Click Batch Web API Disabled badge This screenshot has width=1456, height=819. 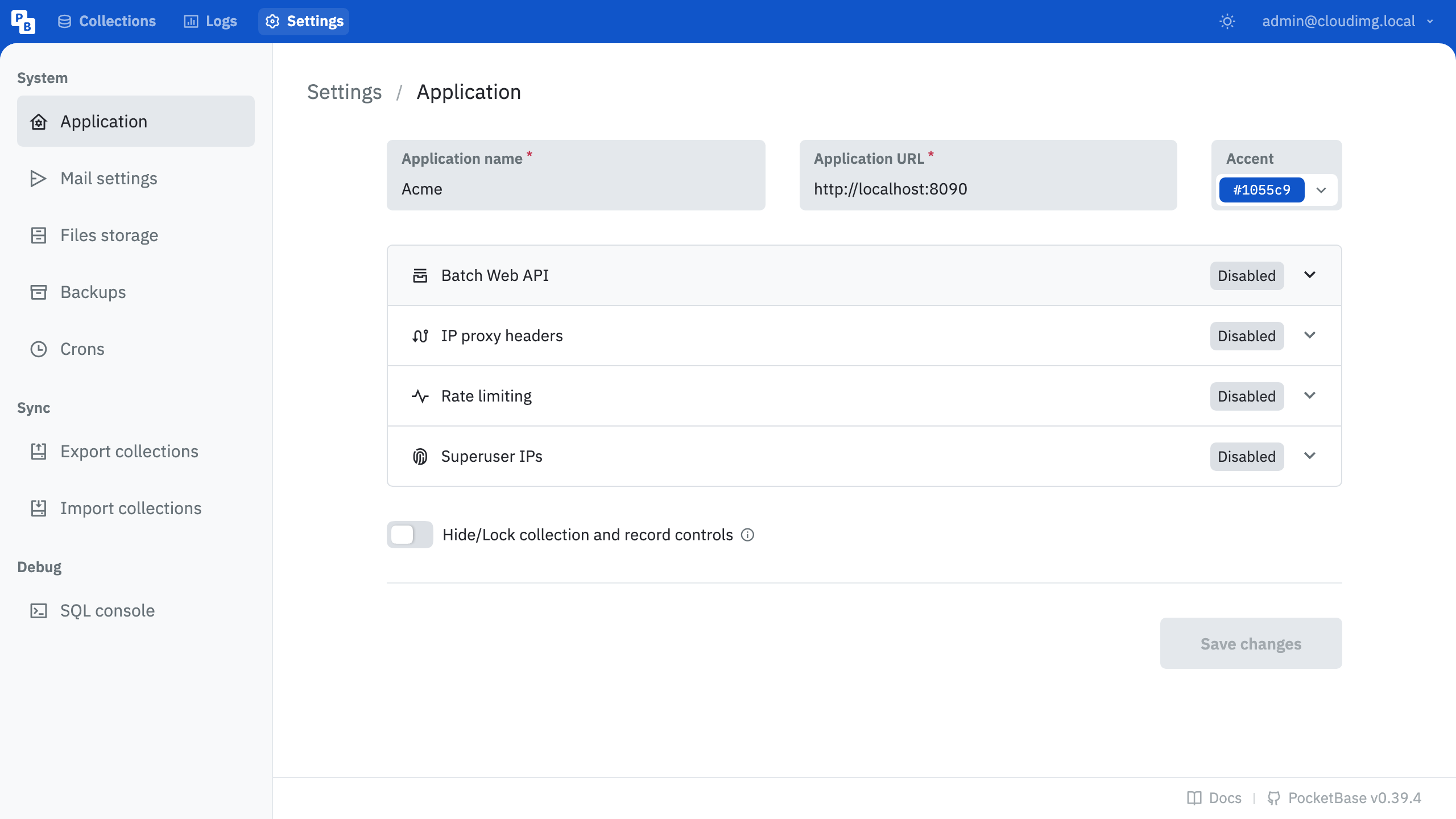(x=1247, y=276)
